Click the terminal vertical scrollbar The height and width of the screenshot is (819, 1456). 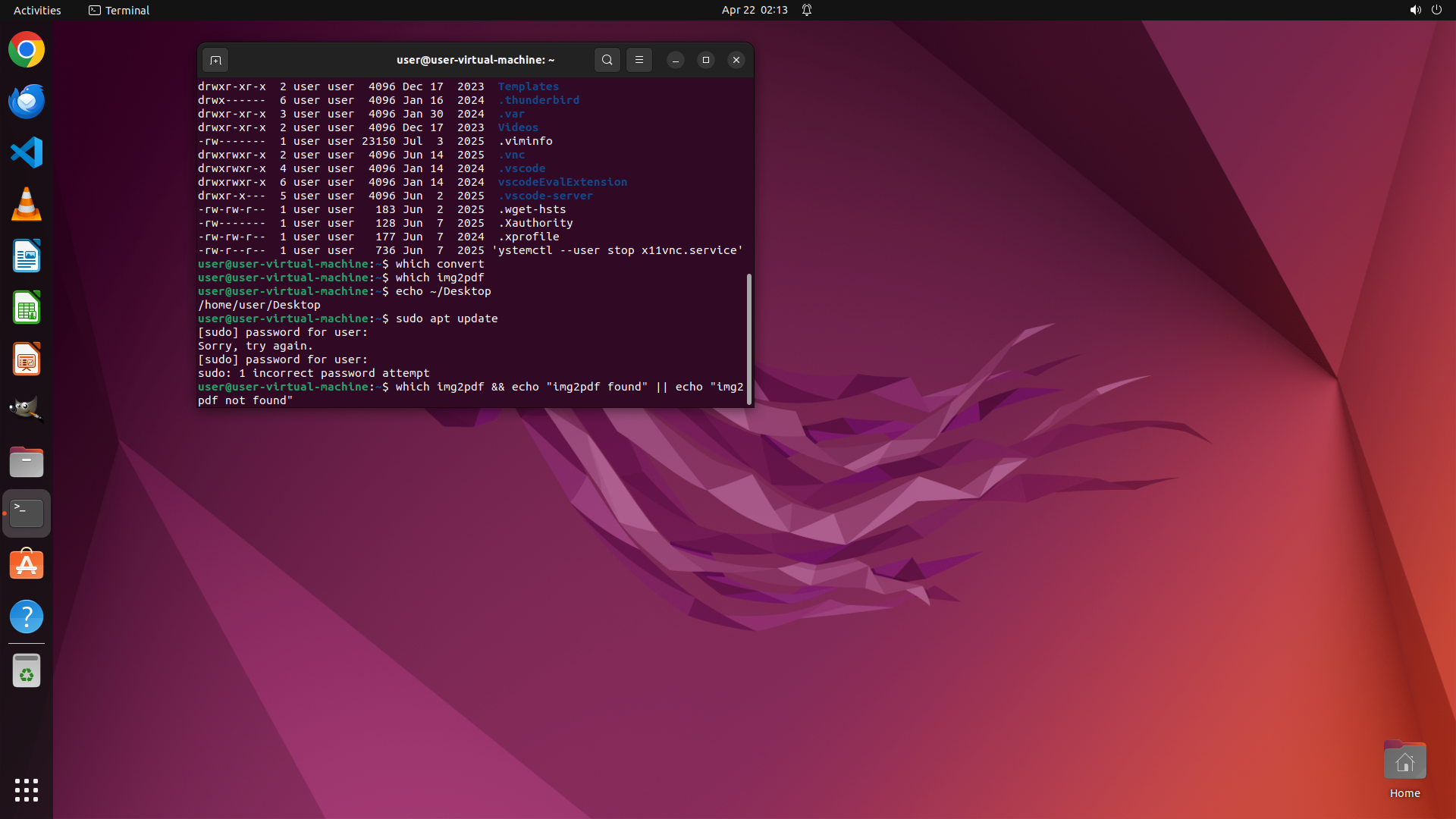coord(749,338)
